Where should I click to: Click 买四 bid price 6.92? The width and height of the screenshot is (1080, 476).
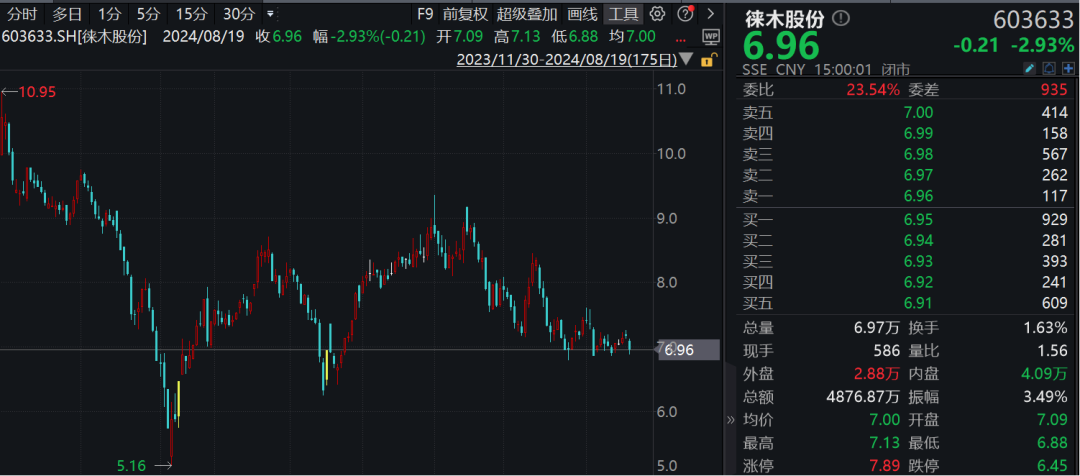pos(920,281)
